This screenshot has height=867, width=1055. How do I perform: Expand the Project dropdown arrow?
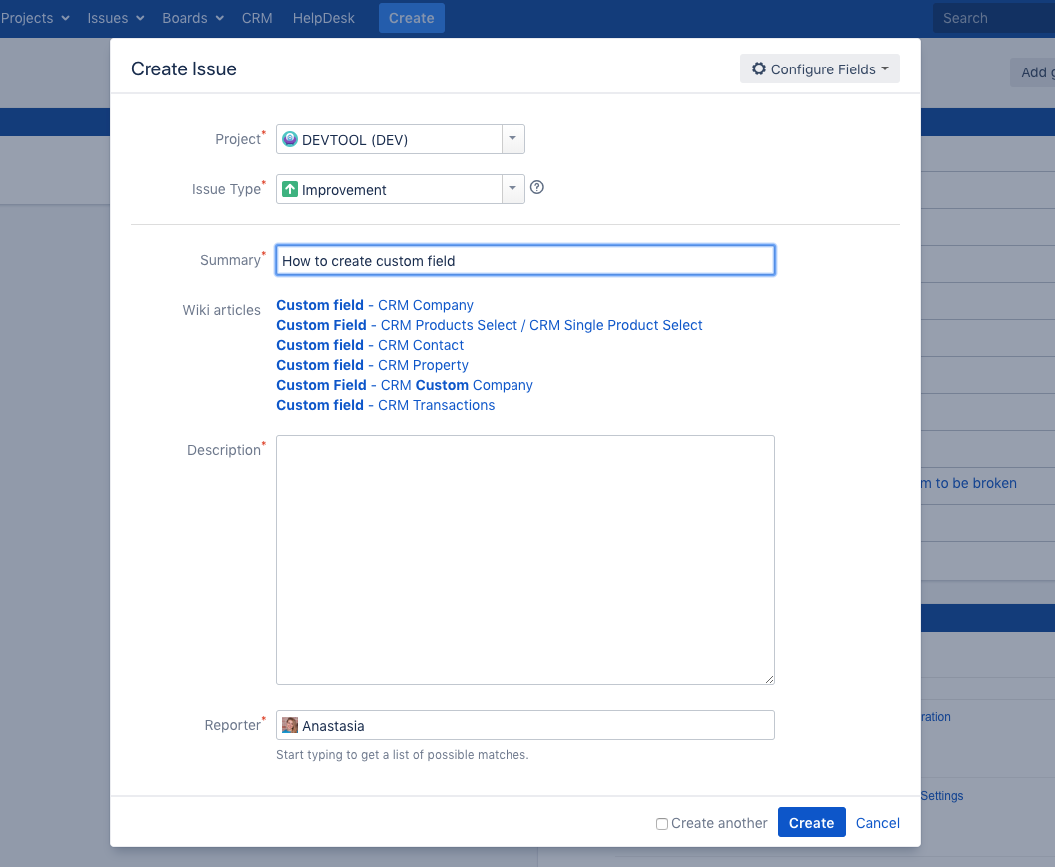coord(512,140)
